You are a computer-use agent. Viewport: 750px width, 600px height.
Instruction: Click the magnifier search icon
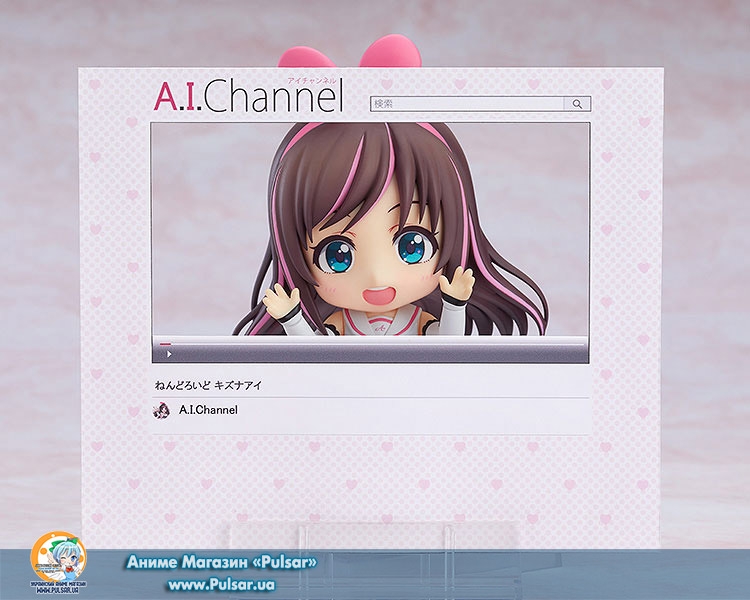(x=577, y=104)
